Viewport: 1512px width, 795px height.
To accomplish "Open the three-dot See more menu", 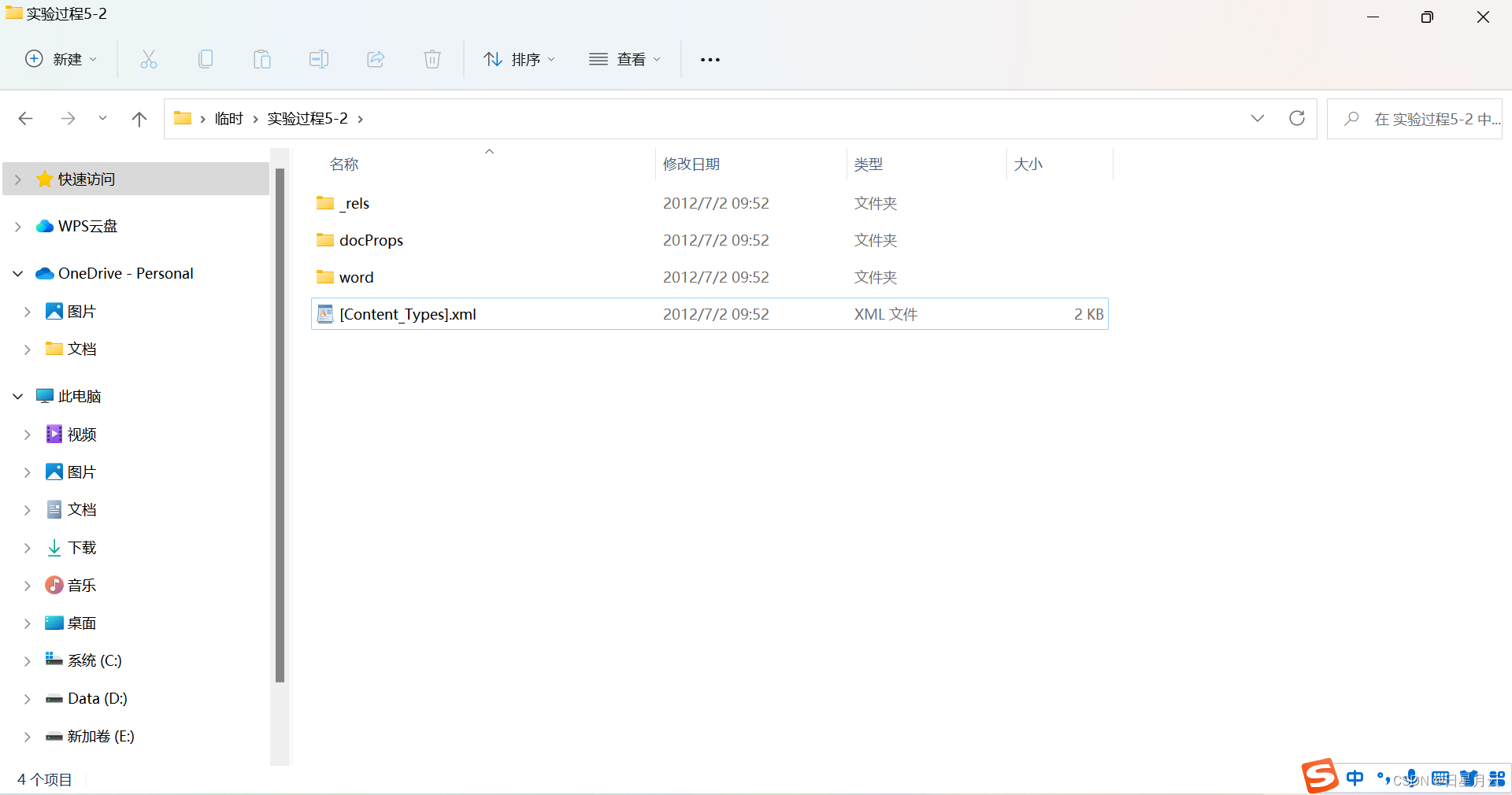I will click(x=710, y=59).
